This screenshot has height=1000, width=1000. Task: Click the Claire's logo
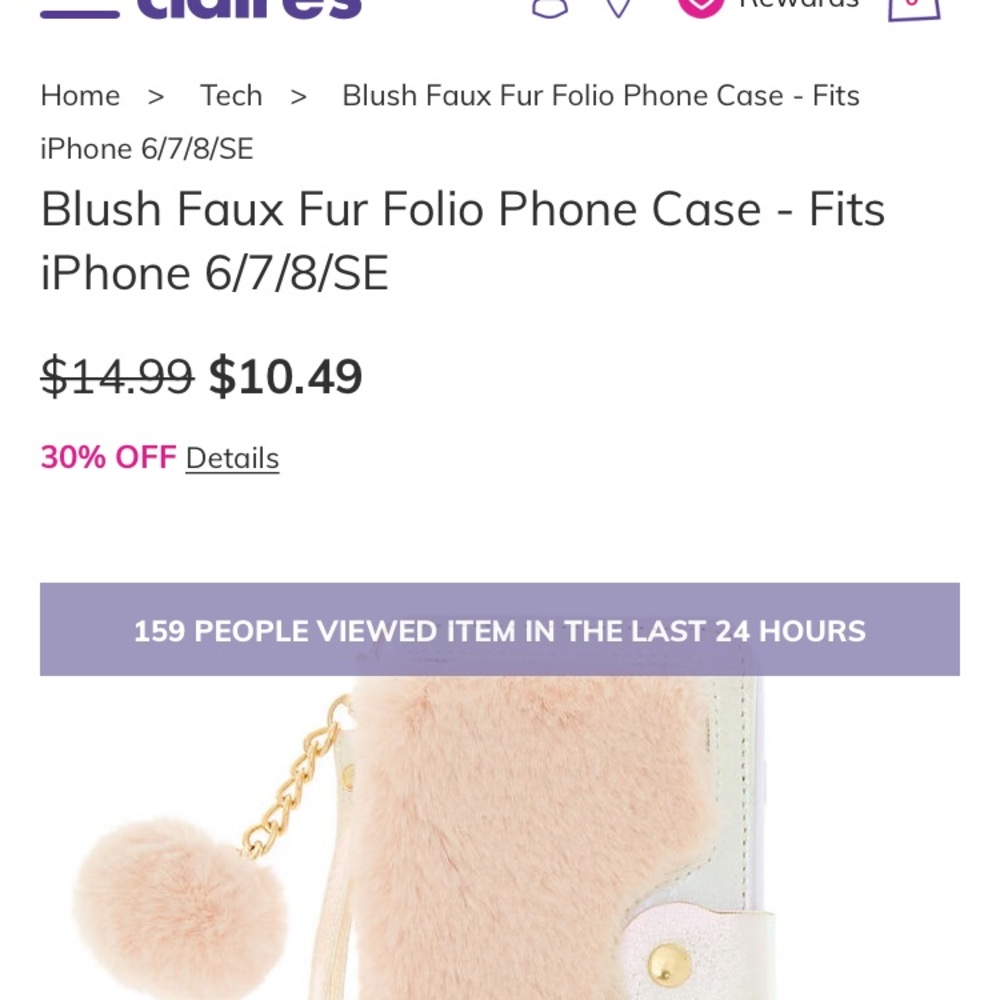[249, 8]
